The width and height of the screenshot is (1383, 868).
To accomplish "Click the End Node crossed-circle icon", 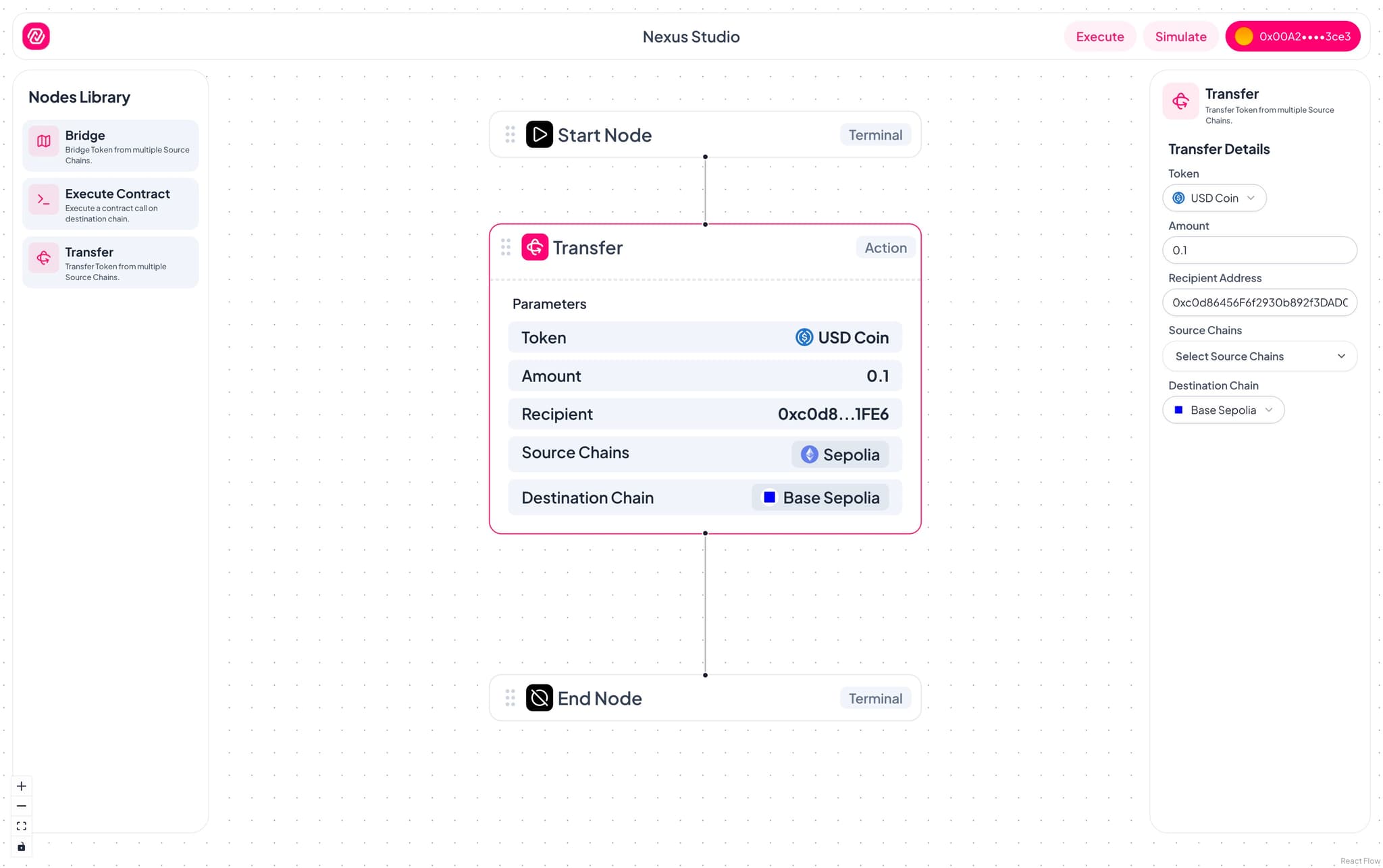I will tap(539, 698).
